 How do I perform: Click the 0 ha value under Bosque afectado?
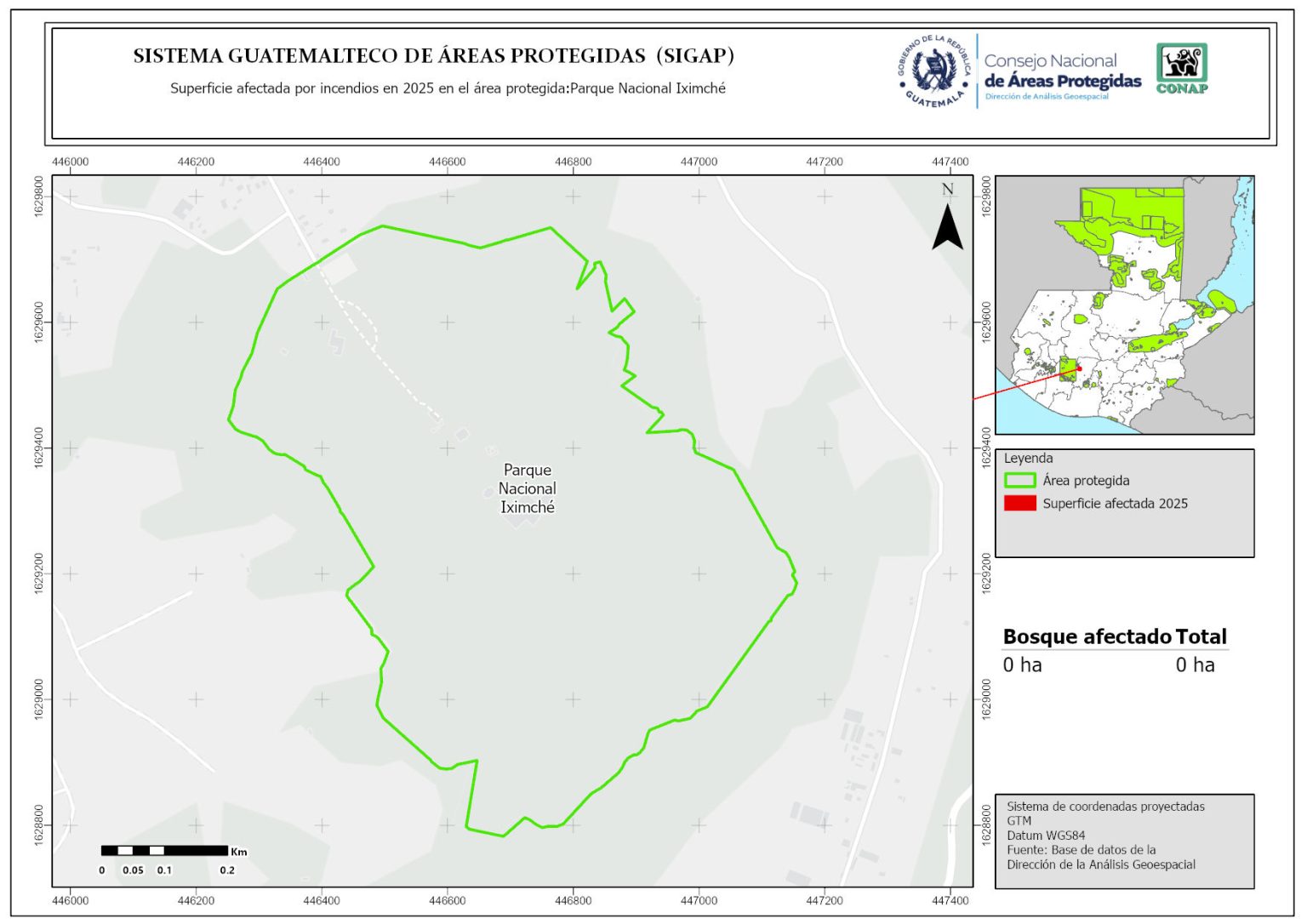click(x=1022, y=665)
